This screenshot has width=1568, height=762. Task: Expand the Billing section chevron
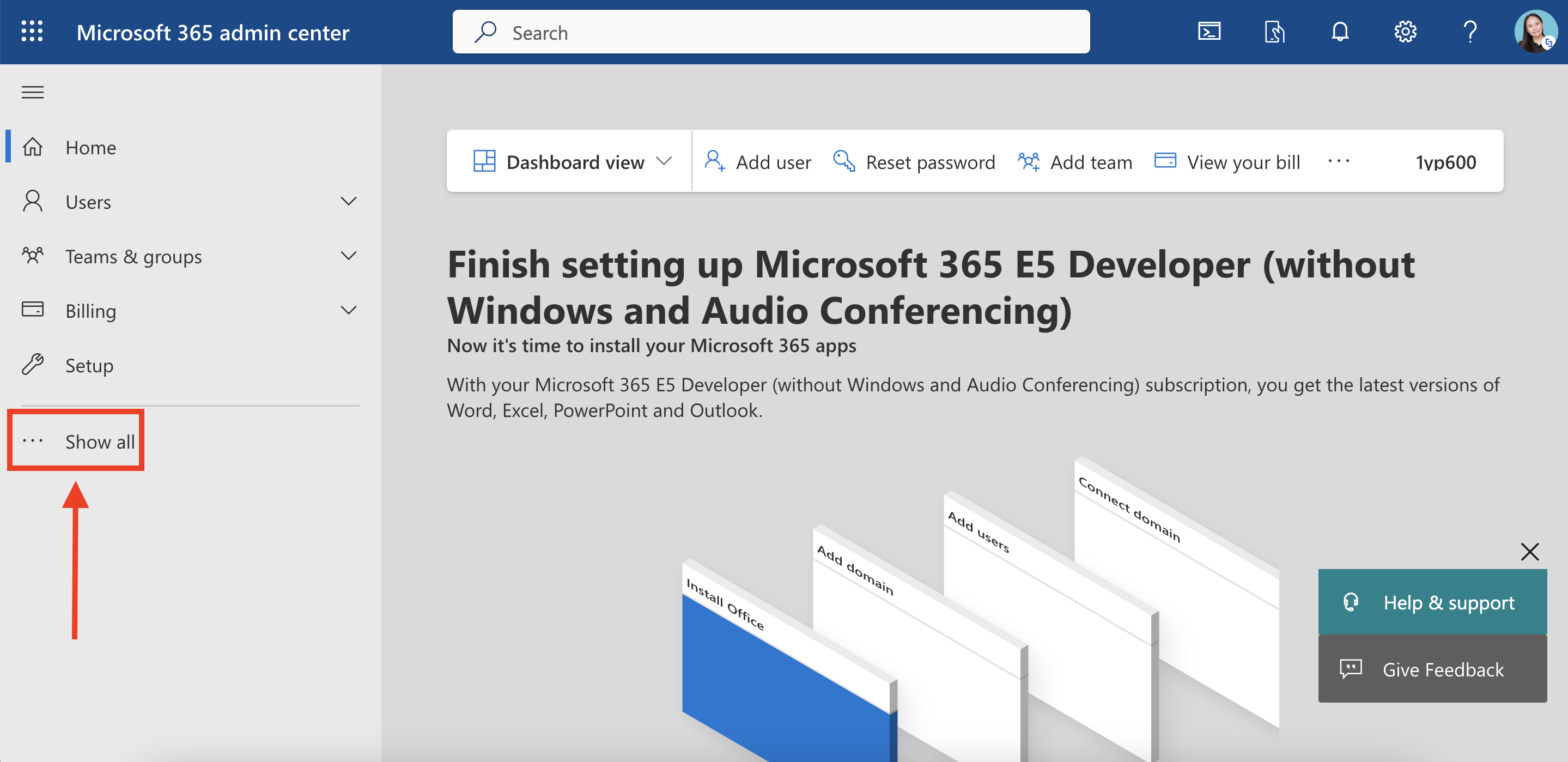point(348,311)
